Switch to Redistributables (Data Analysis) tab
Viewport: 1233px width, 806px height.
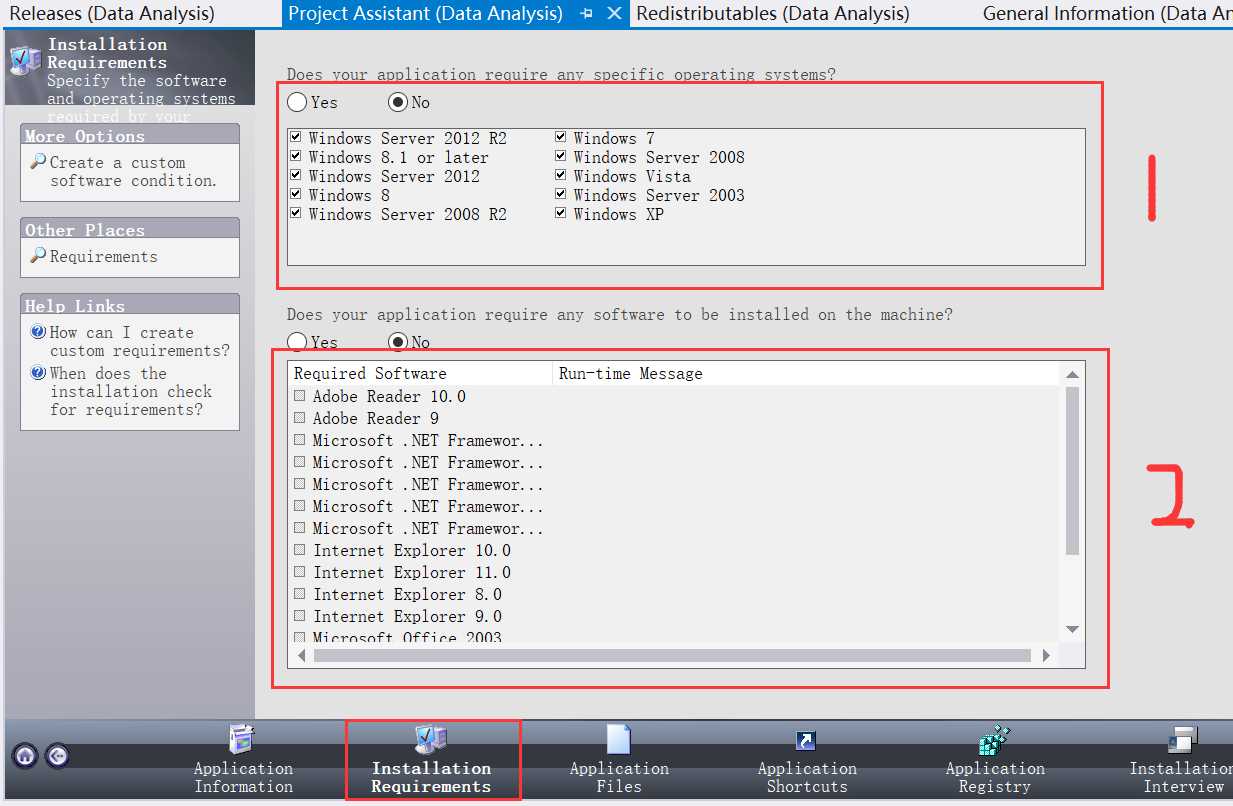pyautogui.click(x=773, y=13)
